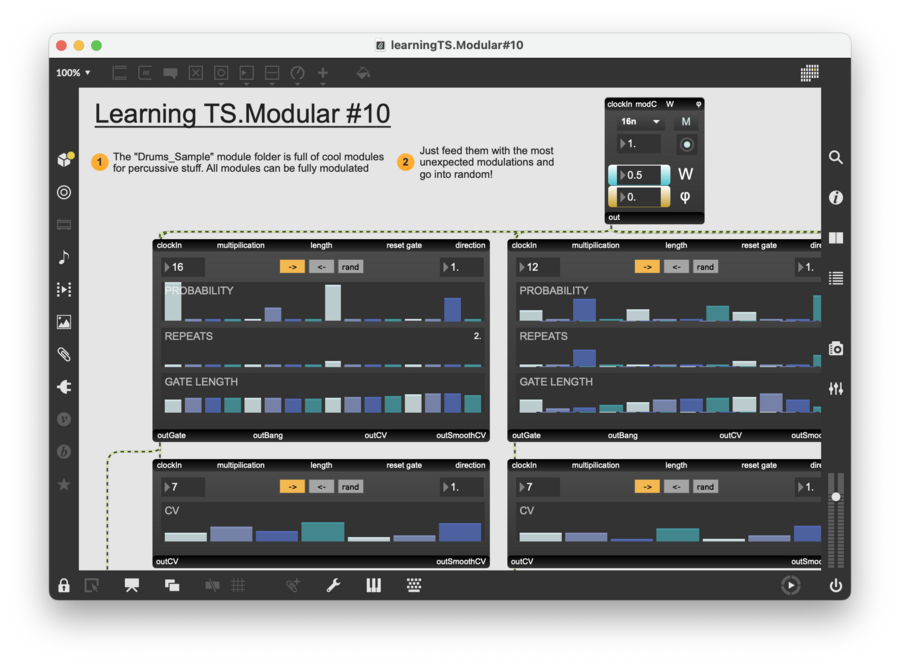Click the GATE LENGTH multislider in 16-step sequencer
This screenshot has height=665, width=900.
323,395
